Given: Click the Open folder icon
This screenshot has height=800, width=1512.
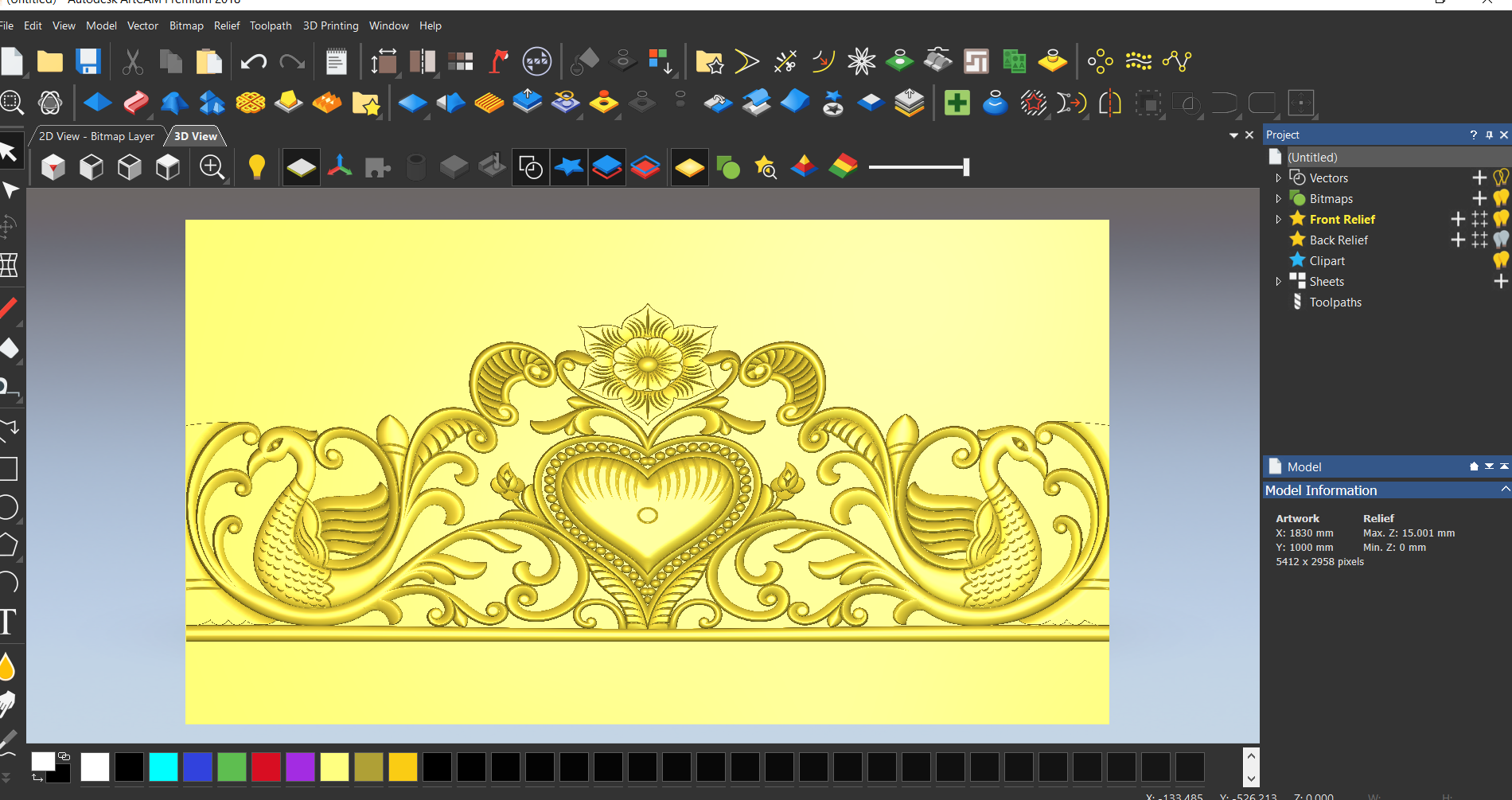Looking at the screenshot, I should click(x=50, y=61).
